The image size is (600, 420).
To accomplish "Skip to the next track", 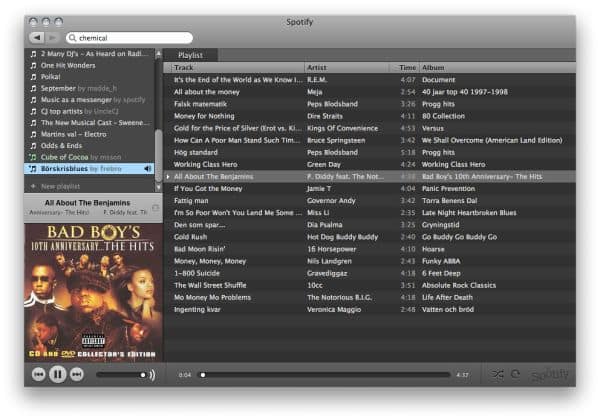I will pyautogui.click(x=77, y=374).
